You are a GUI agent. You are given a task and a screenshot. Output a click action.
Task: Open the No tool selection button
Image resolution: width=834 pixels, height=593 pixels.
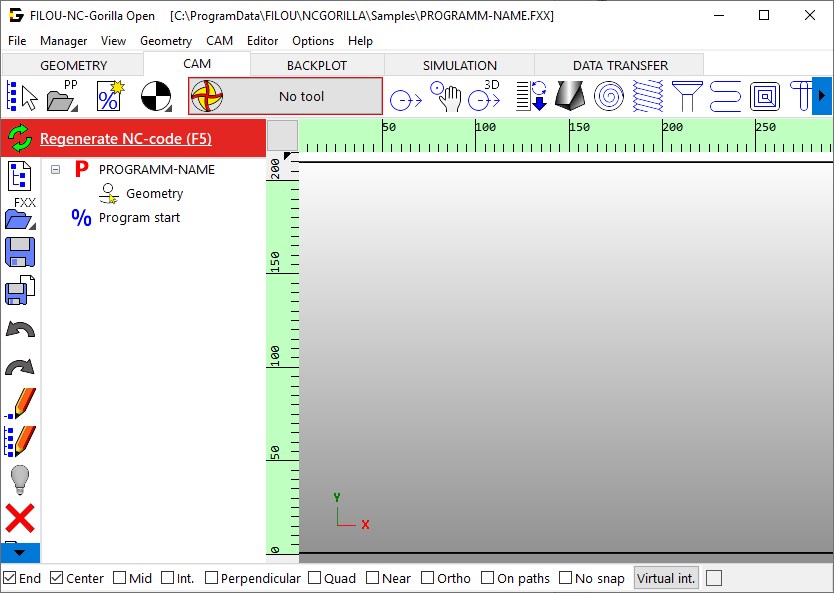(x=285, y=96)
